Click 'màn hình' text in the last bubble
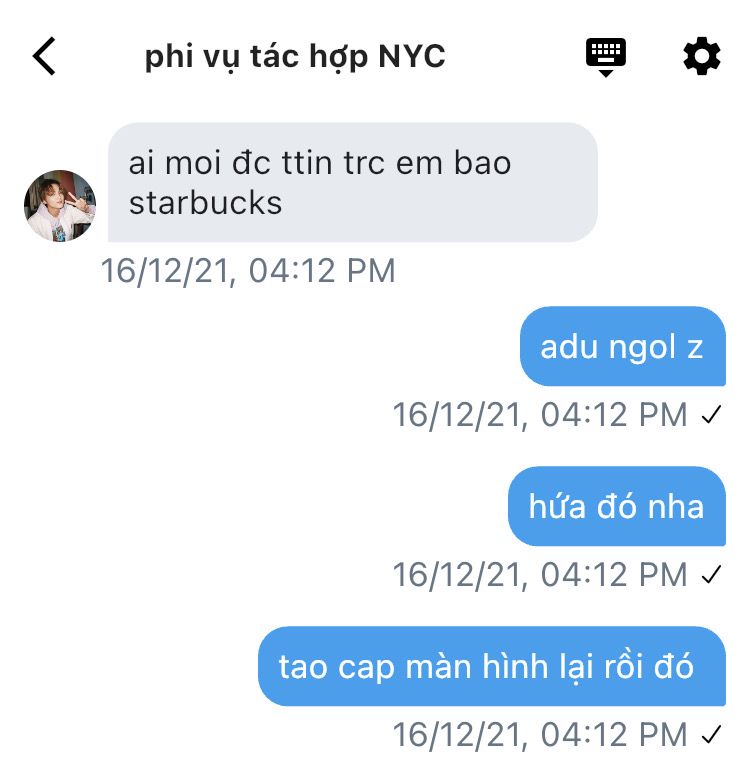Viewport: 750px width, 782px height. 477,667
